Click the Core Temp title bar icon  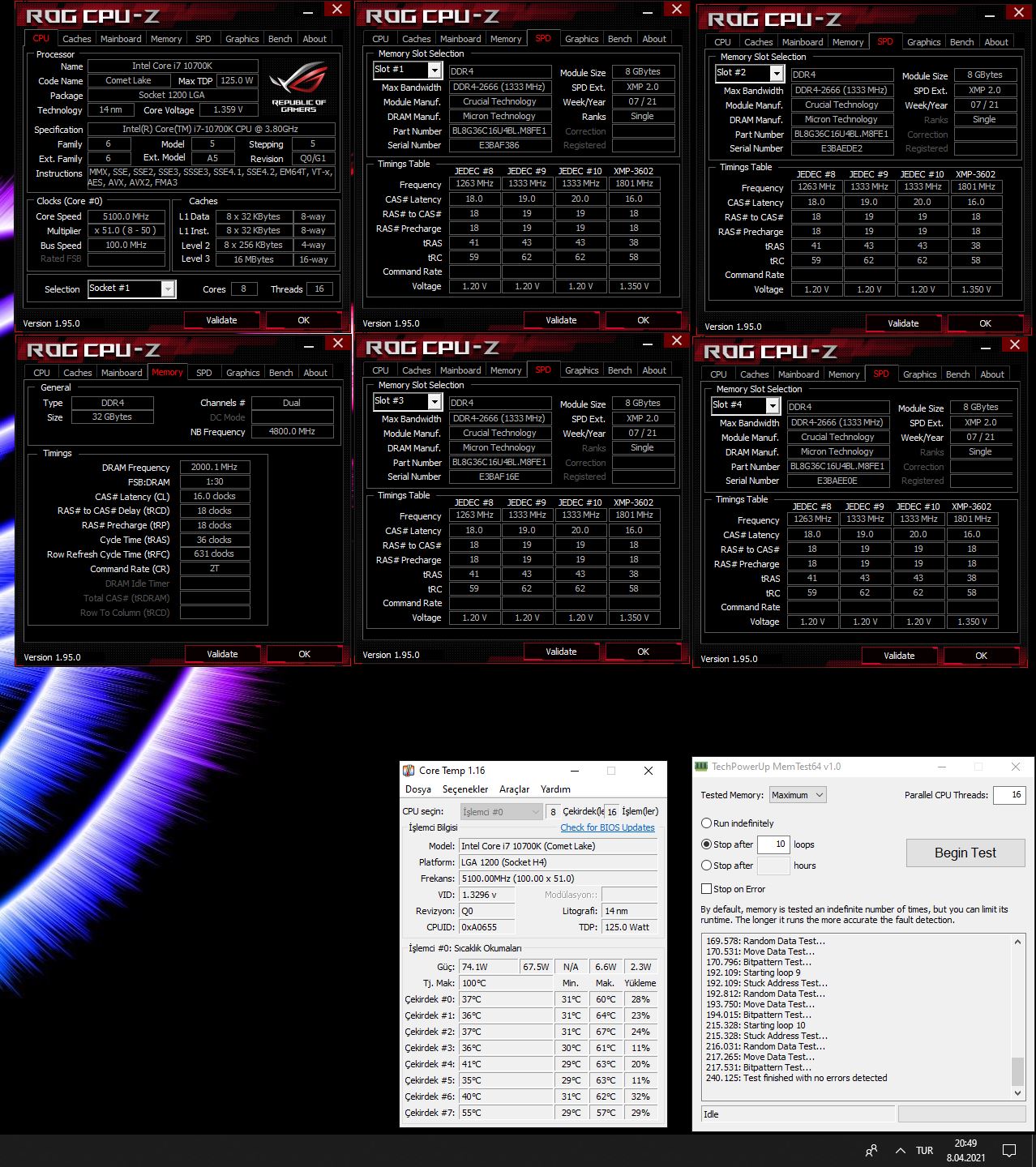point(409,771)
